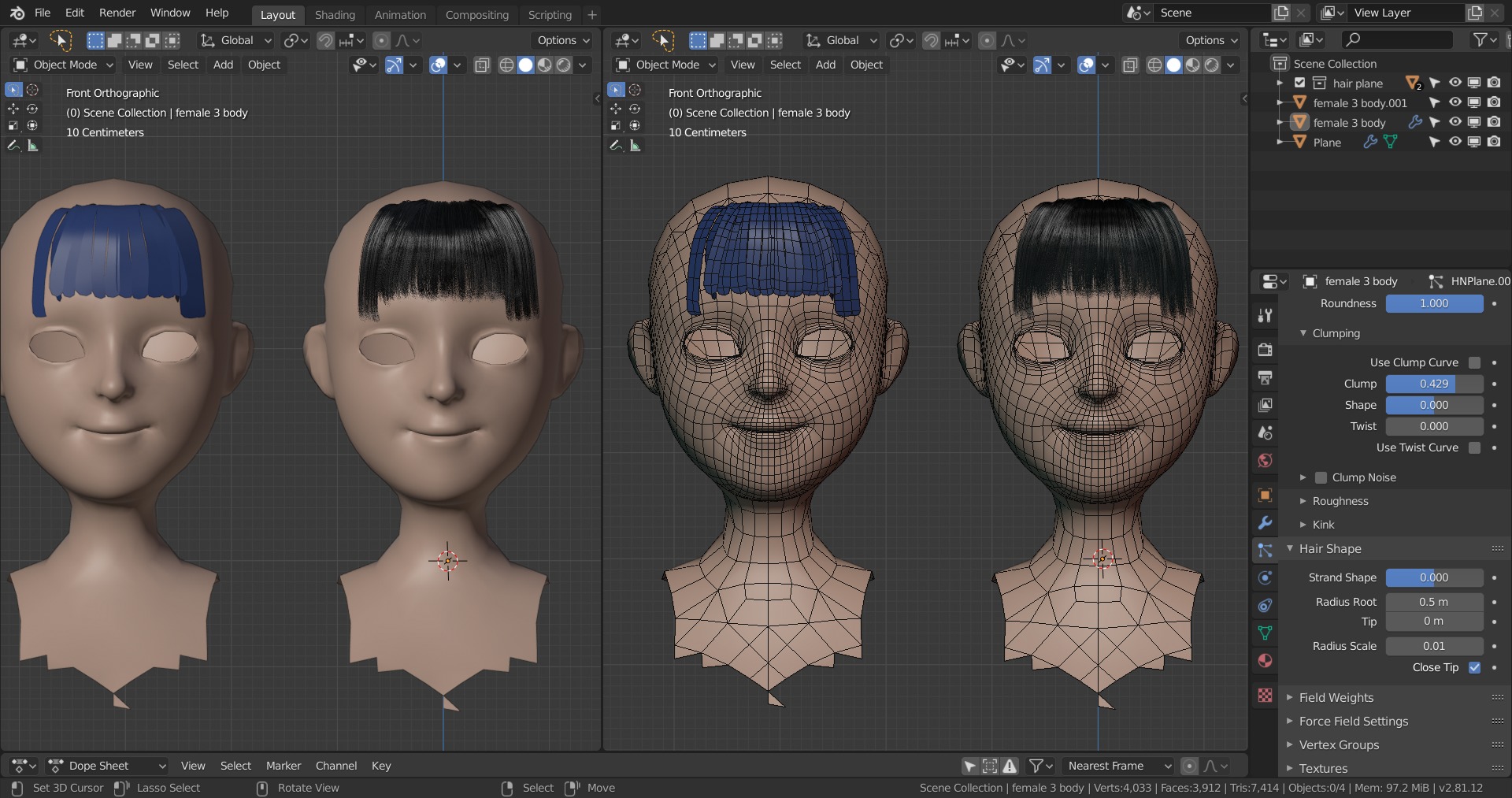
Task: Switch to the Render properties tab
Action: pos(1265,350)
